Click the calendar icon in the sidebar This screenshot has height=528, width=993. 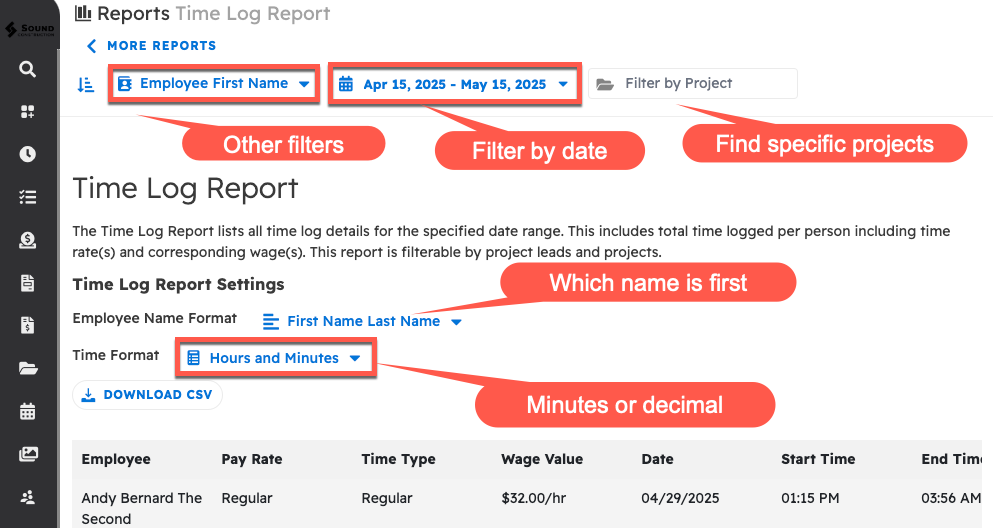point(28,411)
